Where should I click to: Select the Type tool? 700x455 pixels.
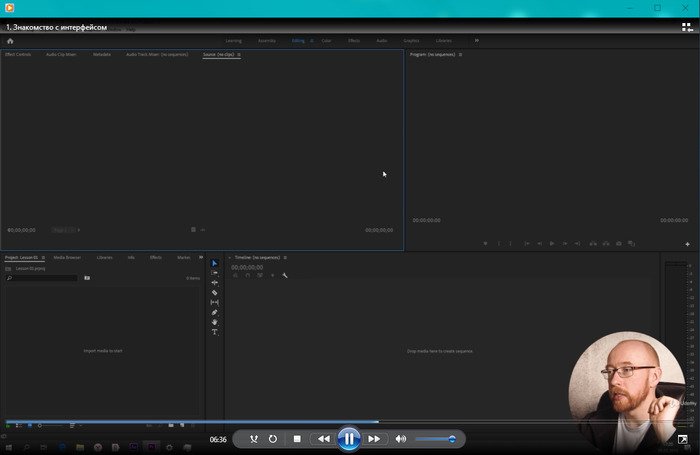(214, 332)
